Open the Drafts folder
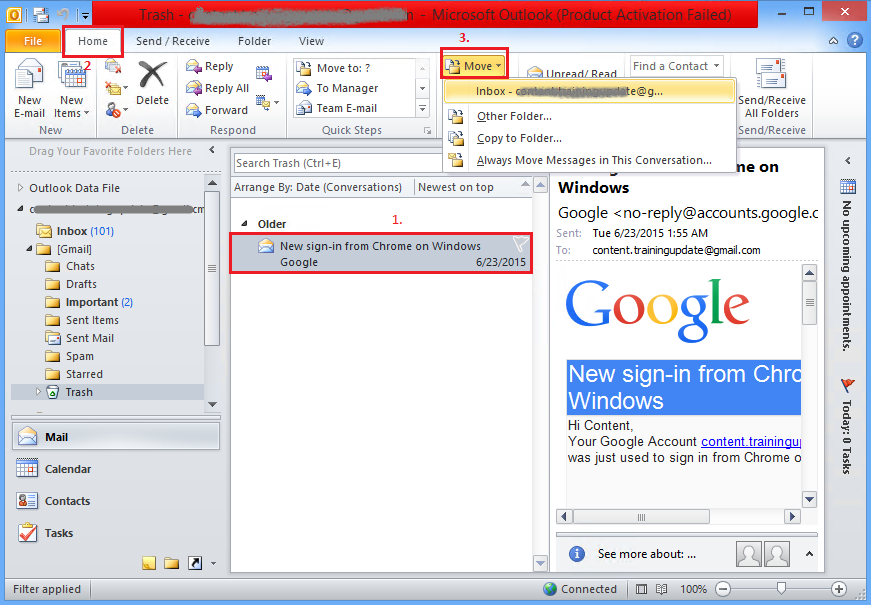Screen dimensions: 871x605 [81, 284]
